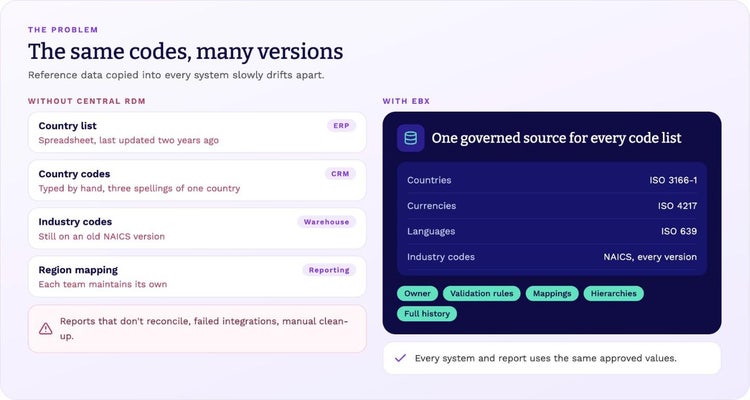This screenshot has height=400, width=750.
Task: Click the Validation rules pill
Action: tap(482, 293)
